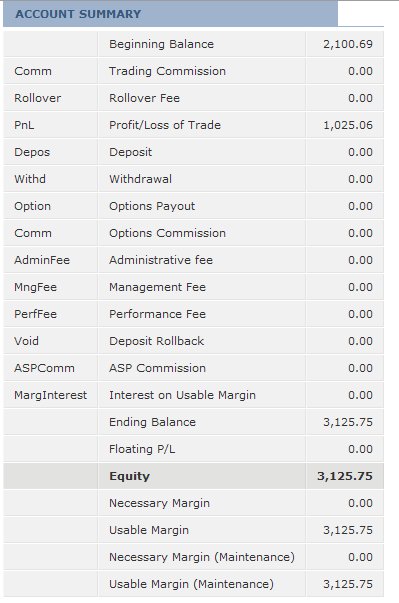399x603 pixels.
Task: Select the Management Fee label
Action: click(157, 287)
